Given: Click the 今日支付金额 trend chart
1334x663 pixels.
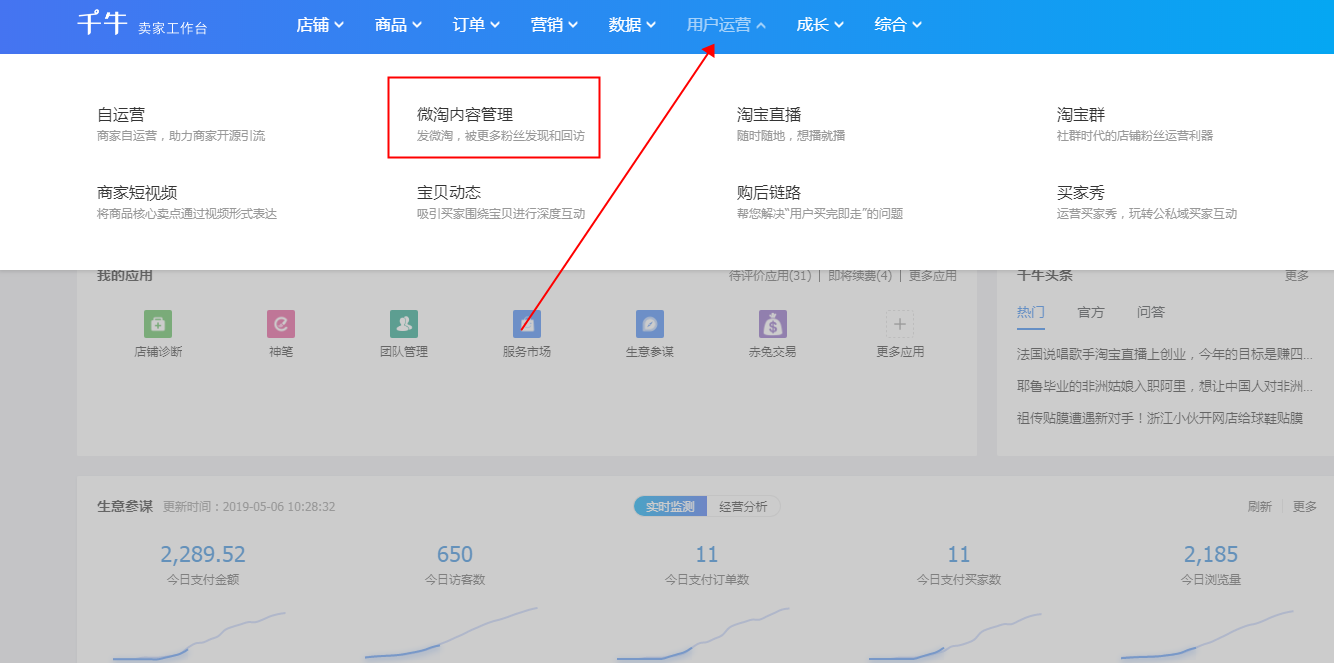Looking at the screenshot, I should pos(199,636).
